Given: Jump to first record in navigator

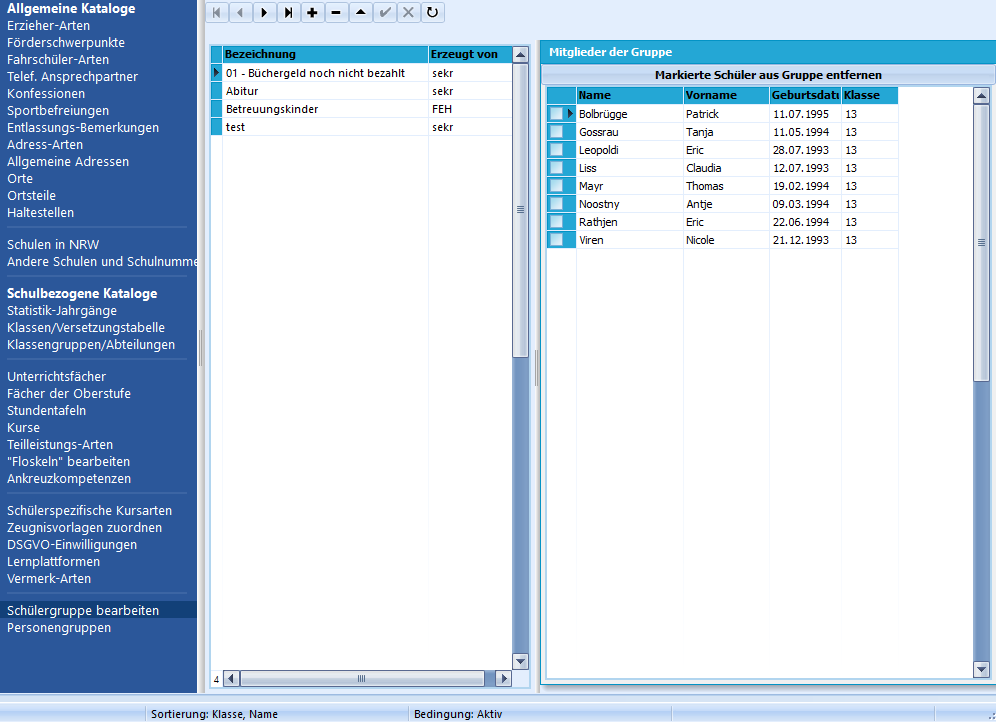Looking at the screenshot, I should click(x=217, y=12).
